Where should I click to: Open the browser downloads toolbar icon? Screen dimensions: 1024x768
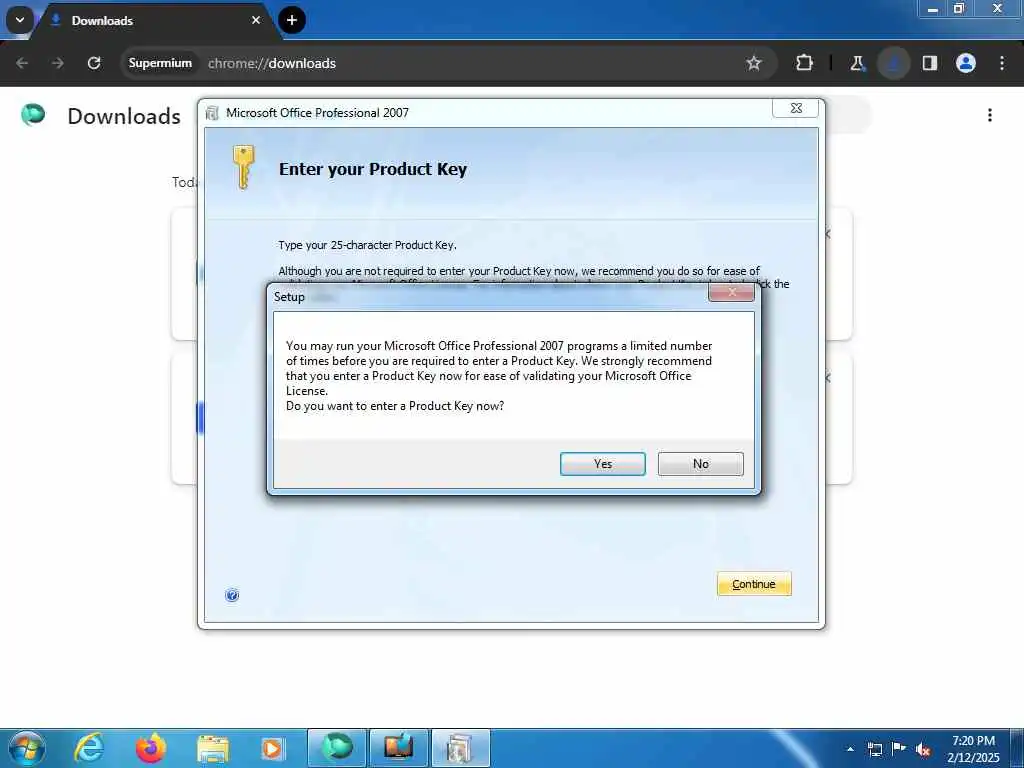pyautogui.click(x=893, y=63)
